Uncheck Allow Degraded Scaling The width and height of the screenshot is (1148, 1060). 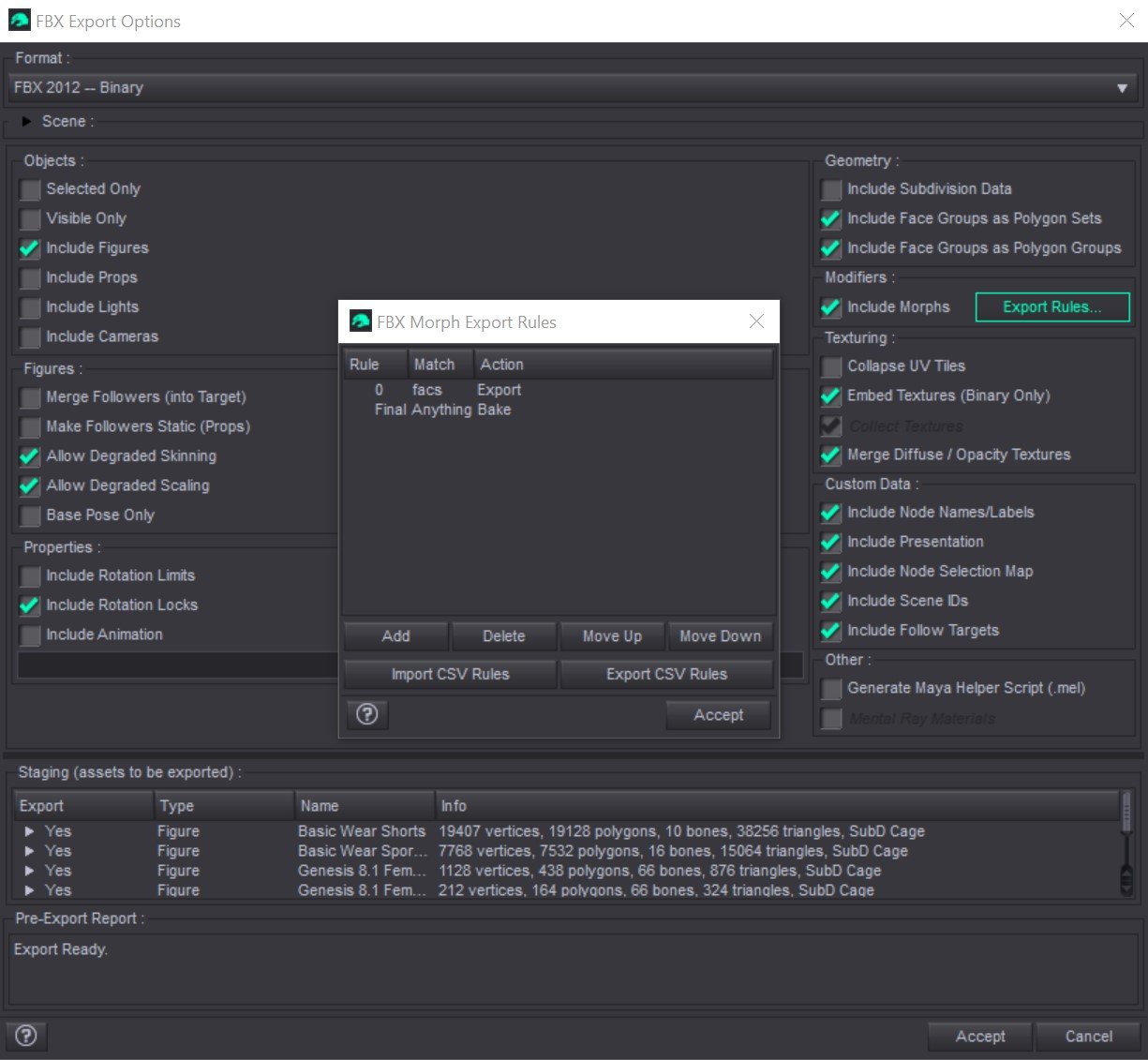(30, 485)
